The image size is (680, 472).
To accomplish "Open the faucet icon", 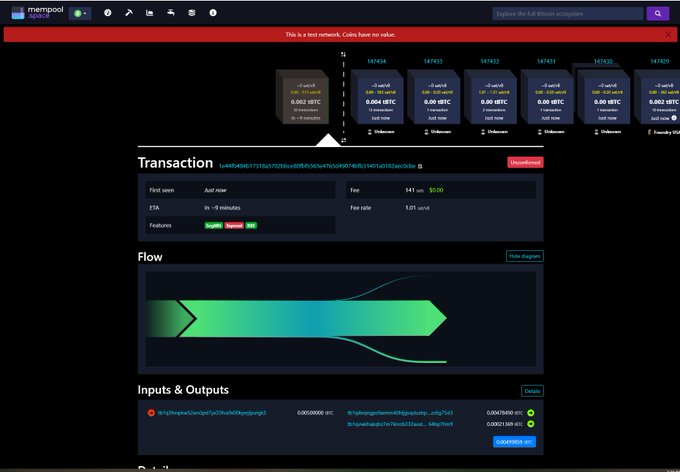I will (171, 13).
